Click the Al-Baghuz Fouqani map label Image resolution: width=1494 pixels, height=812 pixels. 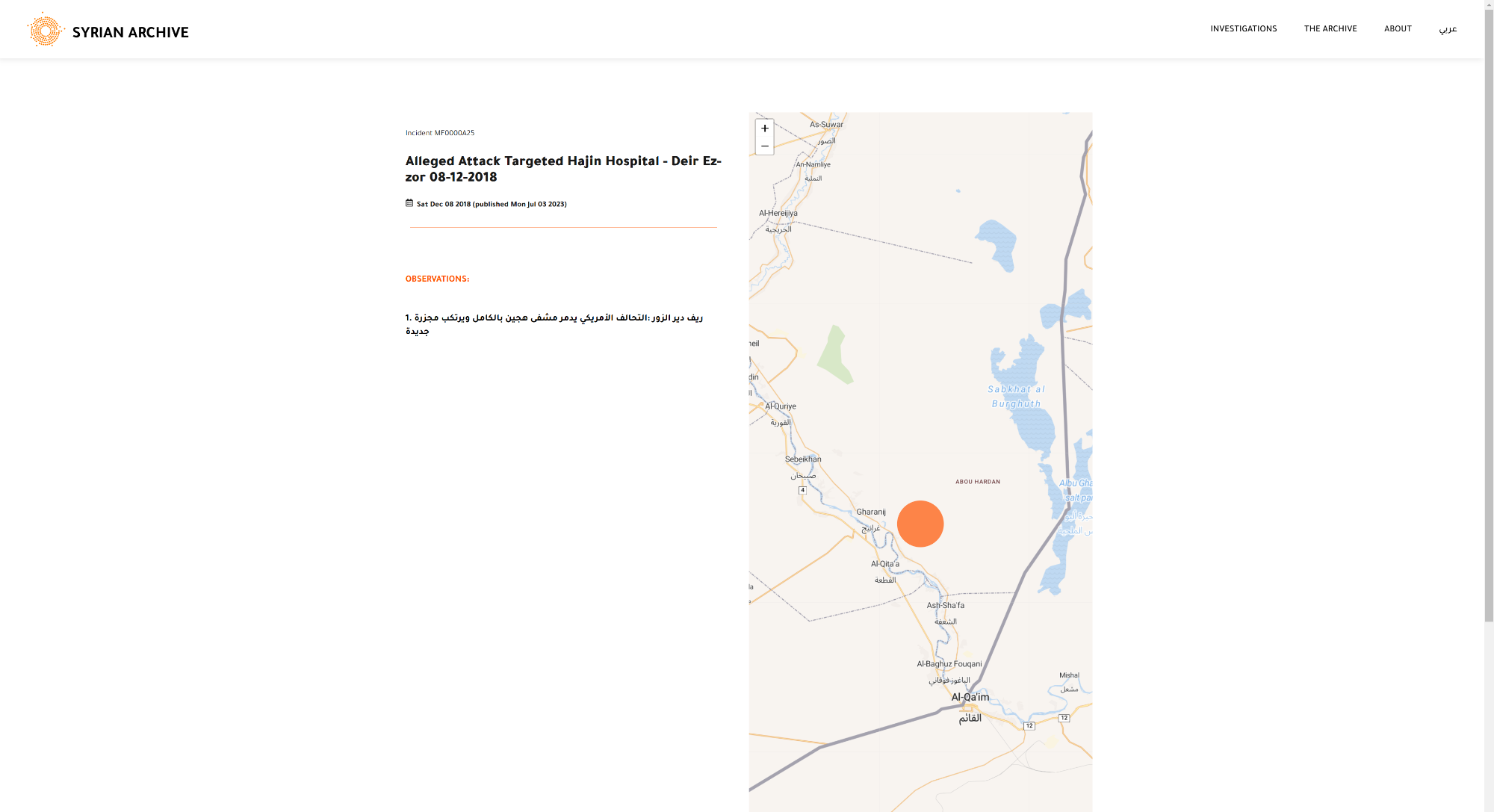click(x=949, y=664)
